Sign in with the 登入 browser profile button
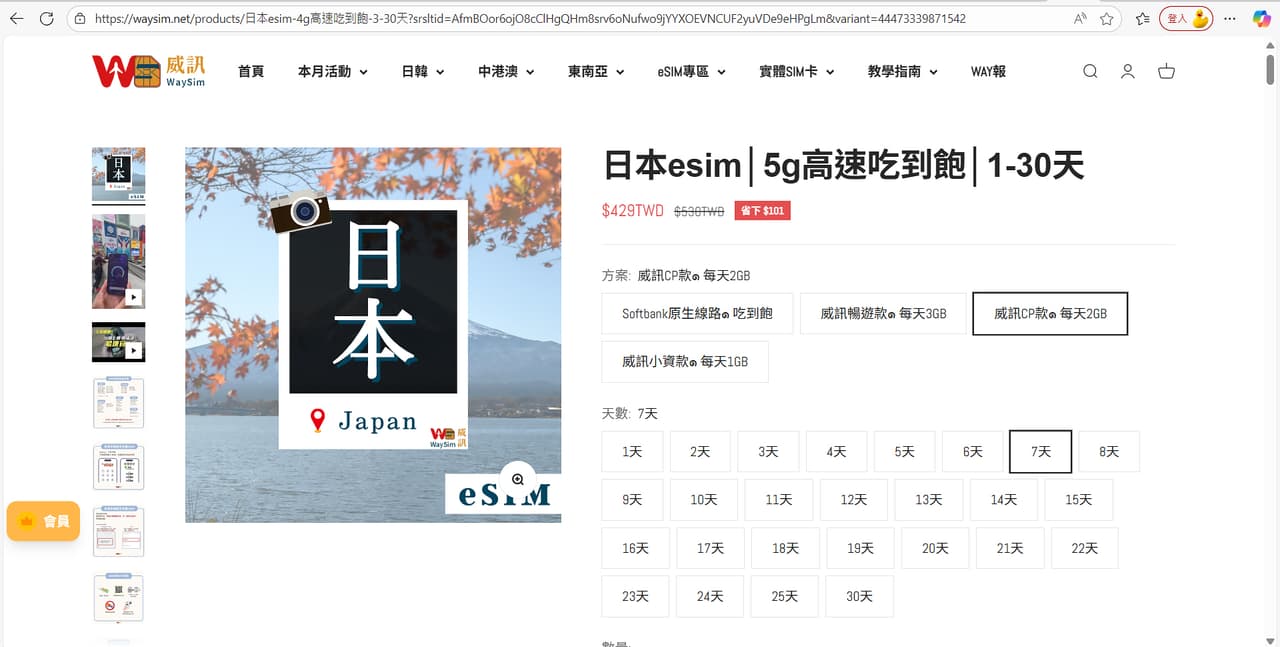This screenshot has width=1280, height=647. tap(1186, 18)
